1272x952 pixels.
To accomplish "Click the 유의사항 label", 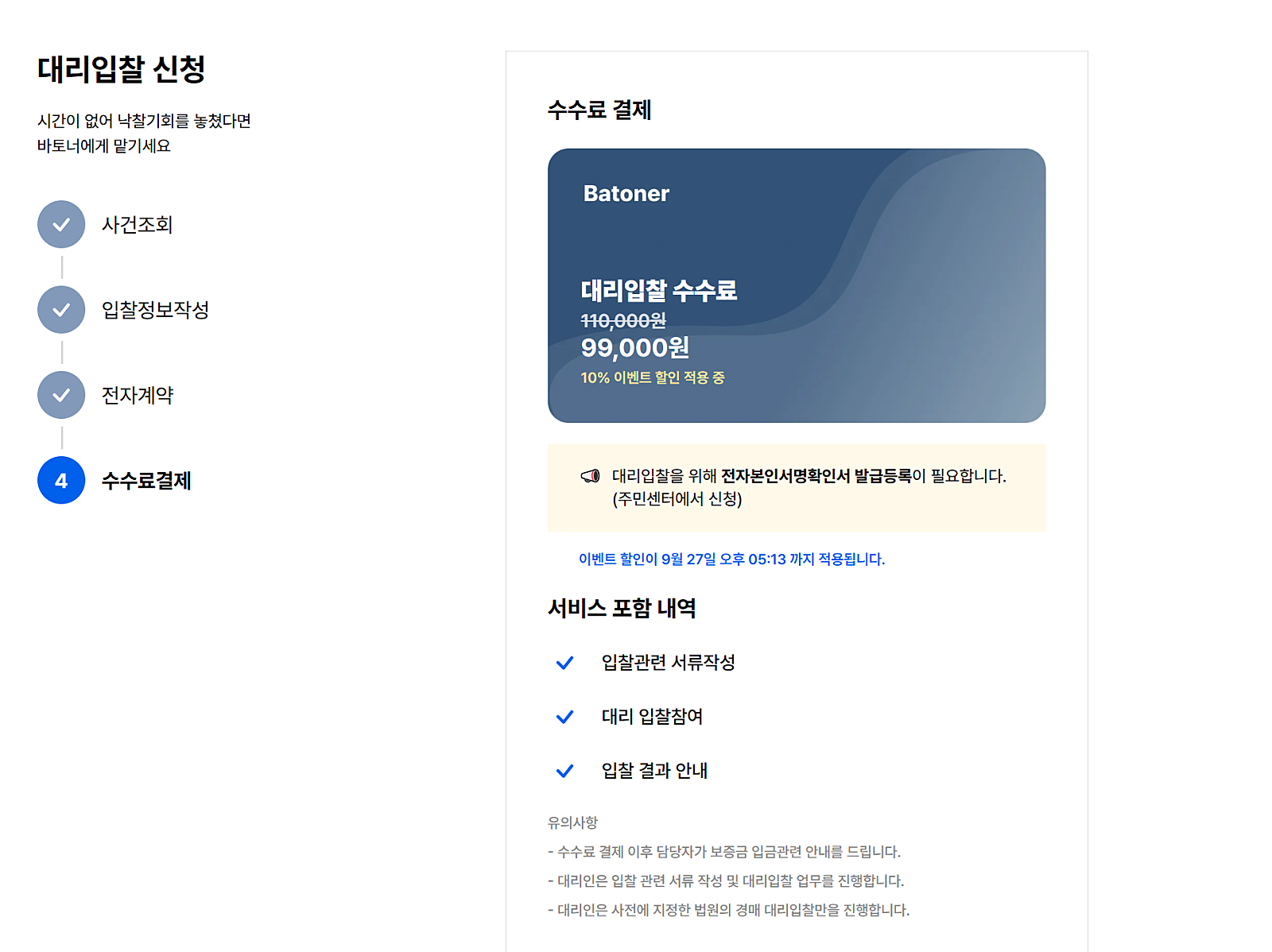I will [572, 822].
